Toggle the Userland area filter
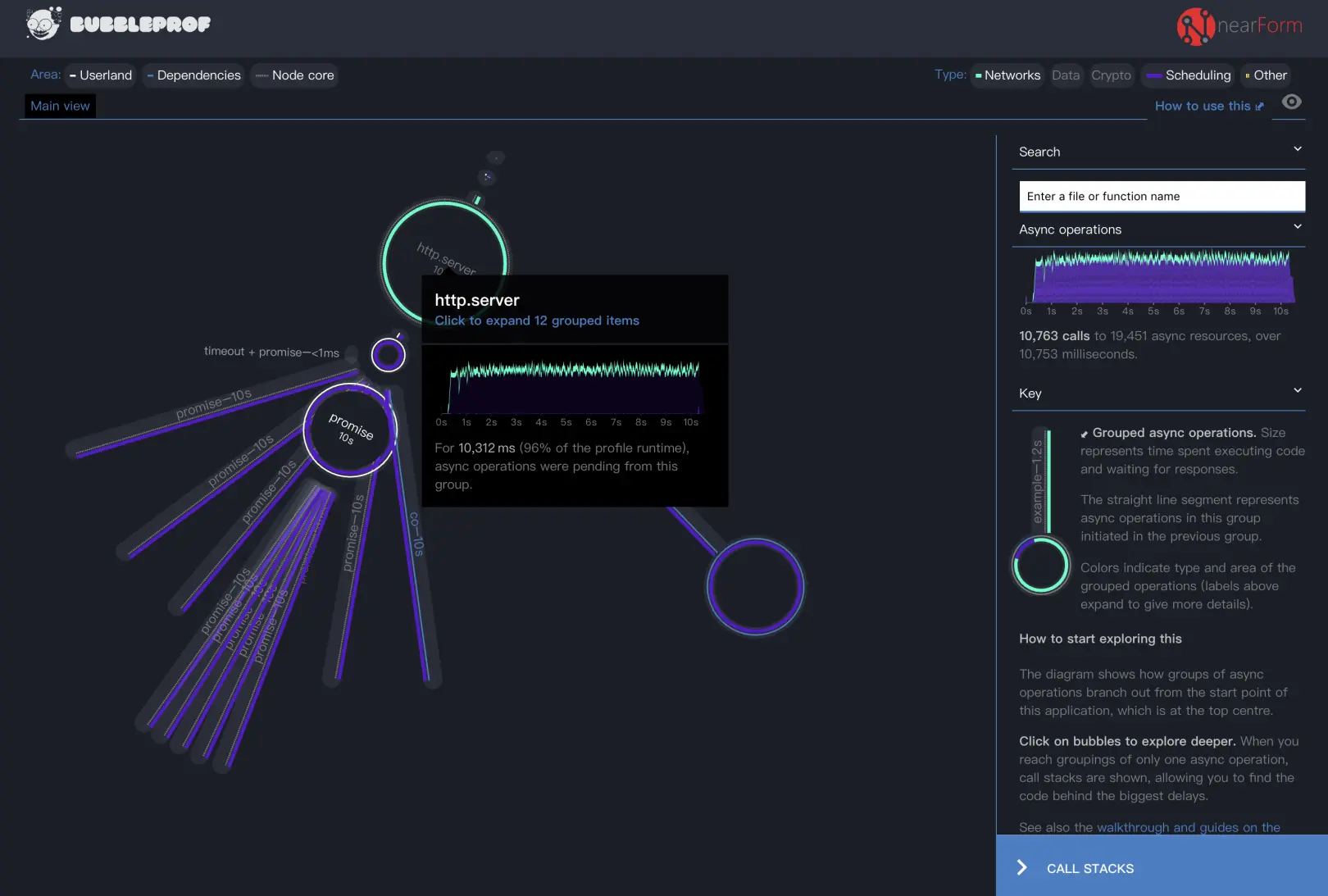The width and height of the screenshot is (1328, 896). pyautogui.click(x=101, y=75)
